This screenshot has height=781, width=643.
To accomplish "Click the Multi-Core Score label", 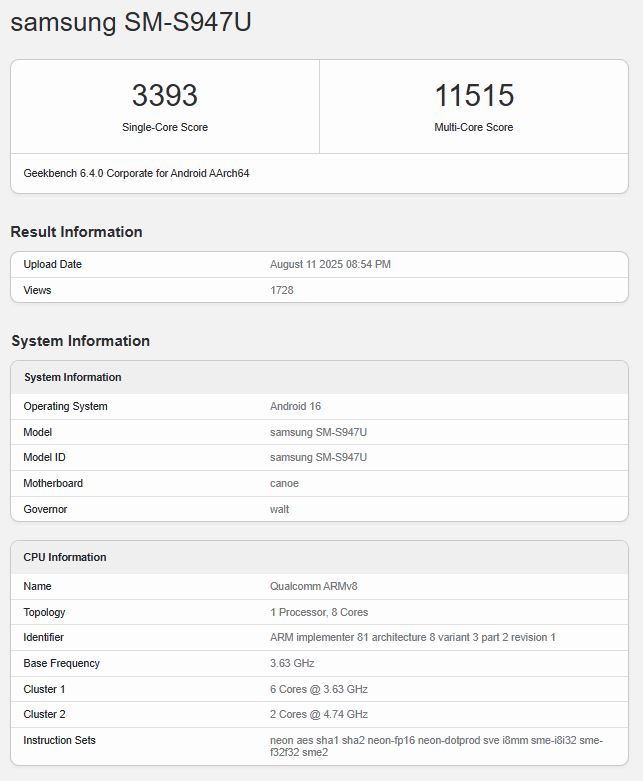I will point(474,128).
